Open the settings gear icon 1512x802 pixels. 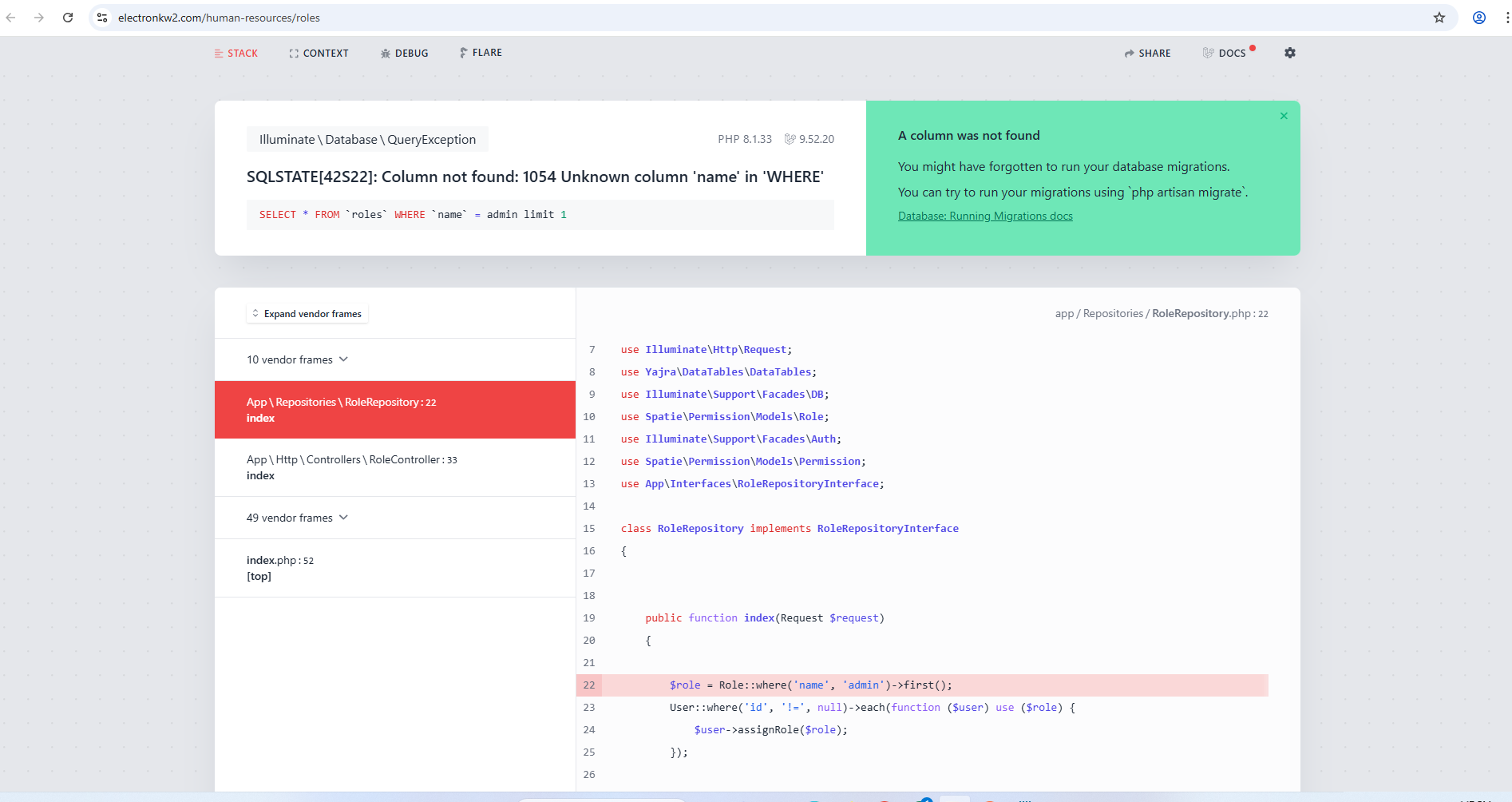click(1289, 53)
